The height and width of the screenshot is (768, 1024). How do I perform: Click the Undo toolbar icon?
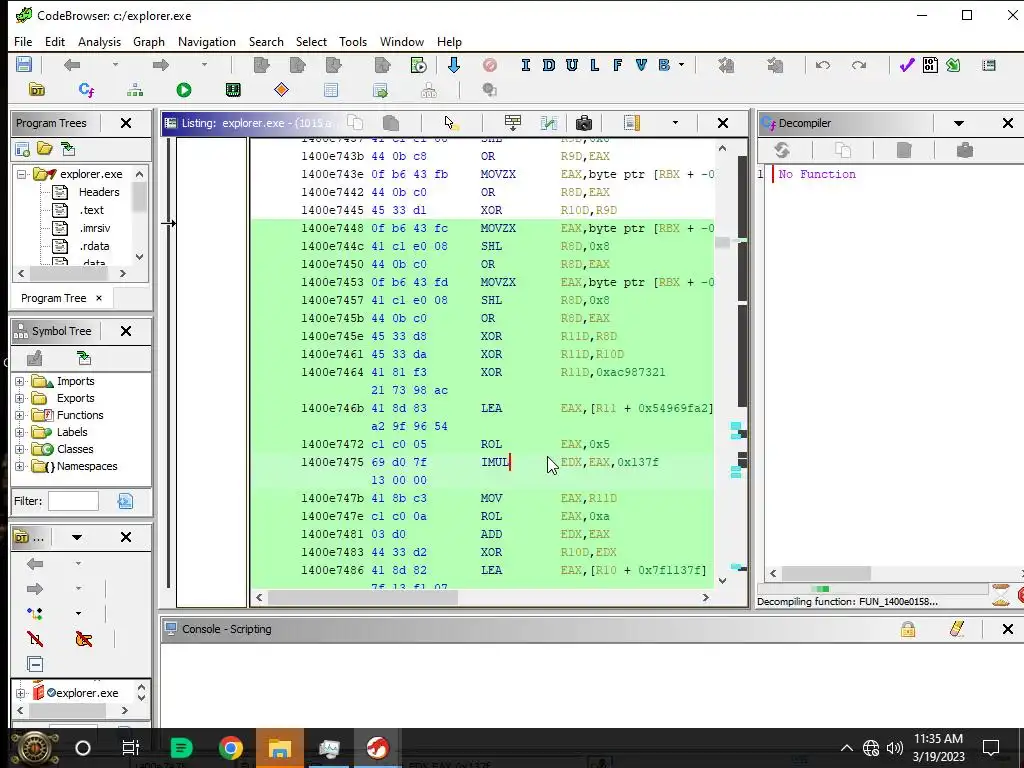(x=823, y=65)
